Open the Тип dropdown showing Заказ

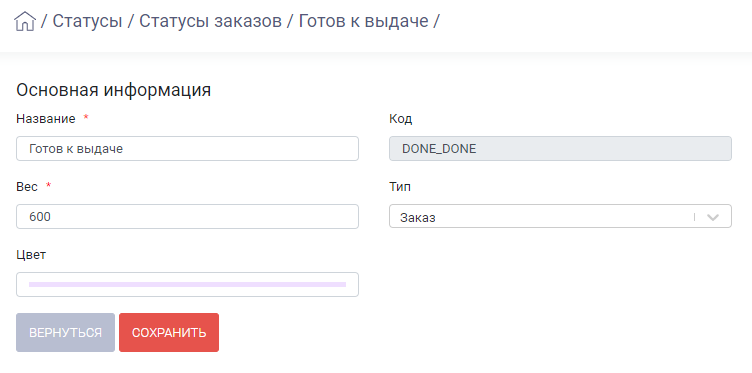[x=560, y=217]
